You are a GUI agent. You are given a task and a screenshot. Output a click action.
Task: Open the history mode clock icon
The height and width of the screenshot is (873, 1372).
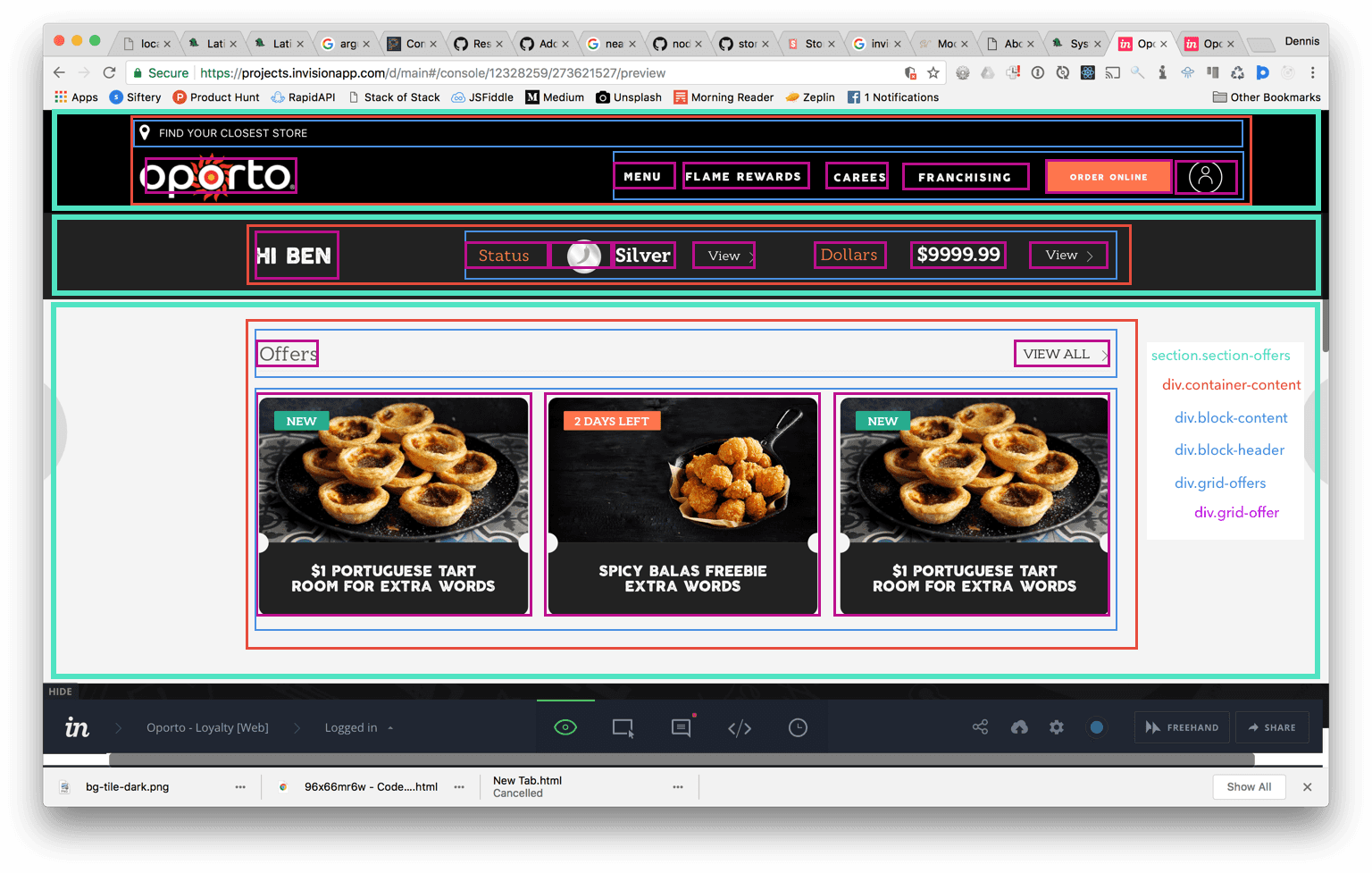coord(798,727)
